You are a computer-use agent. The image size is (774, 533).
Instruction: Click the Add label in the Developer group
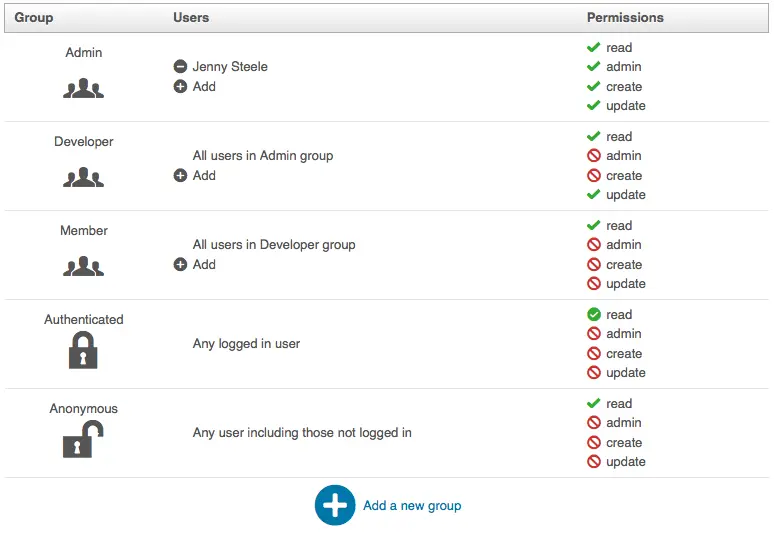point(204,175)
